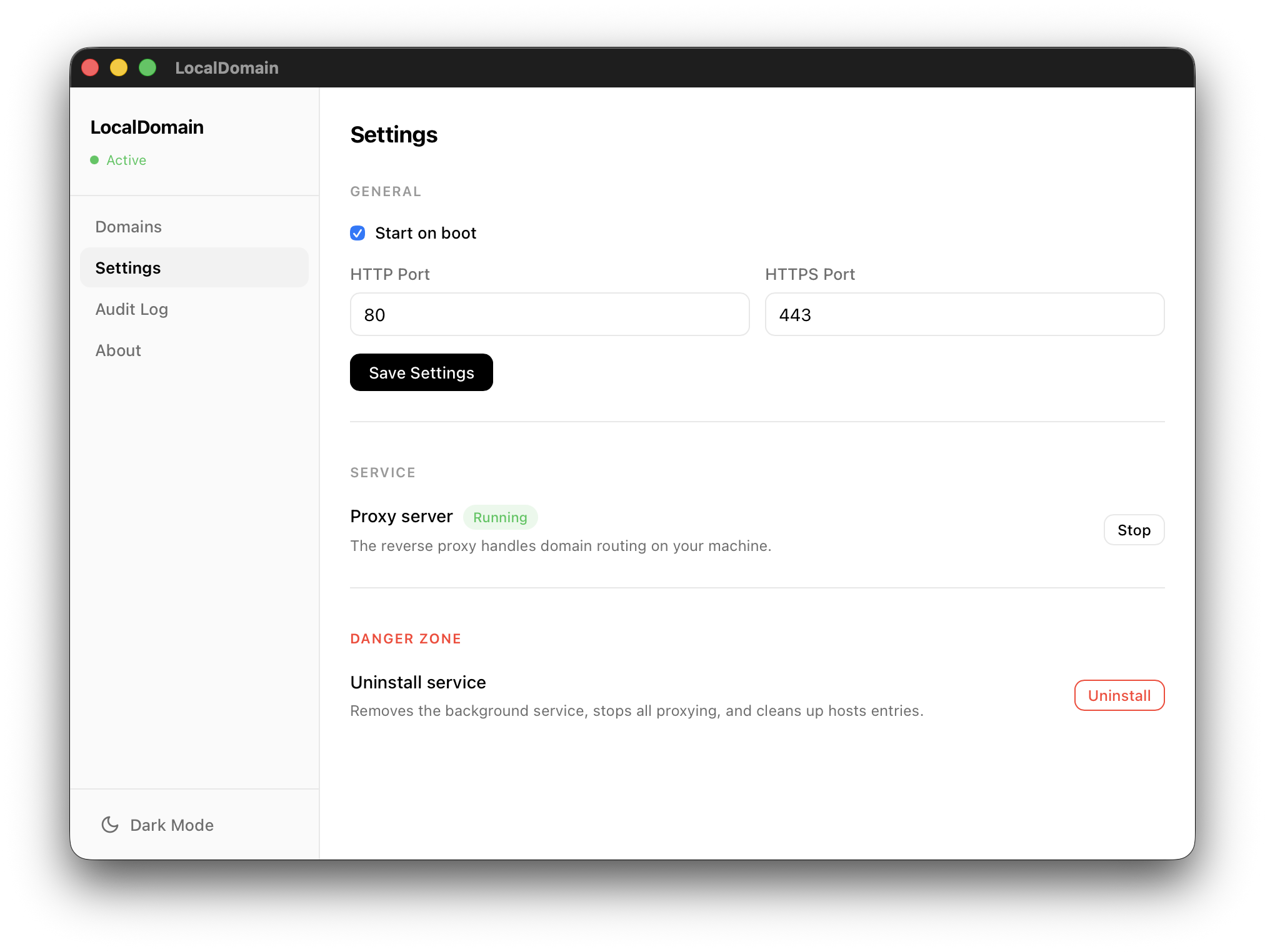Open the About page
Image resolution: width=1265 pixels, height=952 pixels.
pyautogui.click(x=118, y=350)
